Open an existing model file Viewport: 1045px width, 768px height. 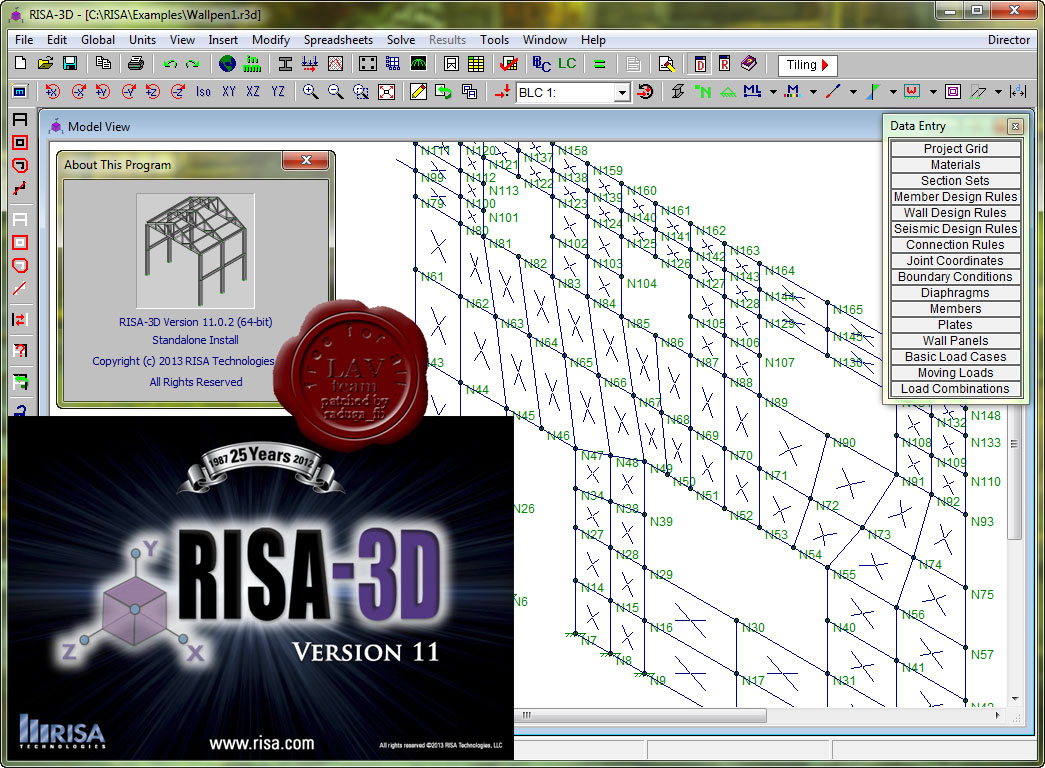[x=45, y=64]
